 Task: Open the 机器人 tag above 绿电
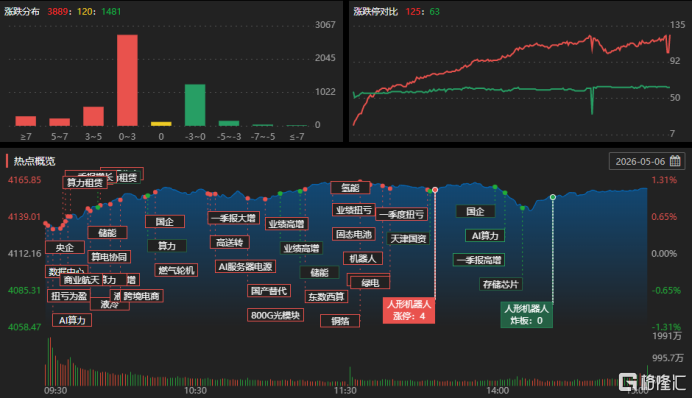coord(363,258)
